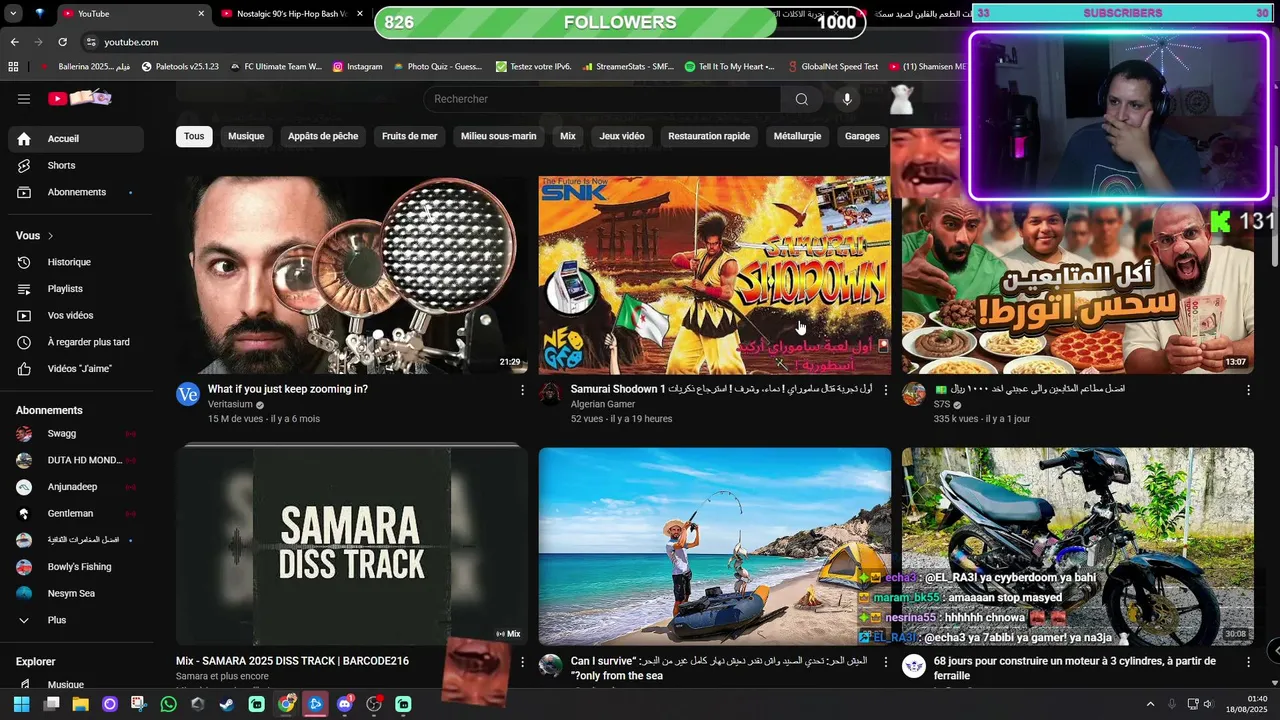Open Historique in the sidebar
Viewport: 1280px width, 720px height.
click(76, 262)
